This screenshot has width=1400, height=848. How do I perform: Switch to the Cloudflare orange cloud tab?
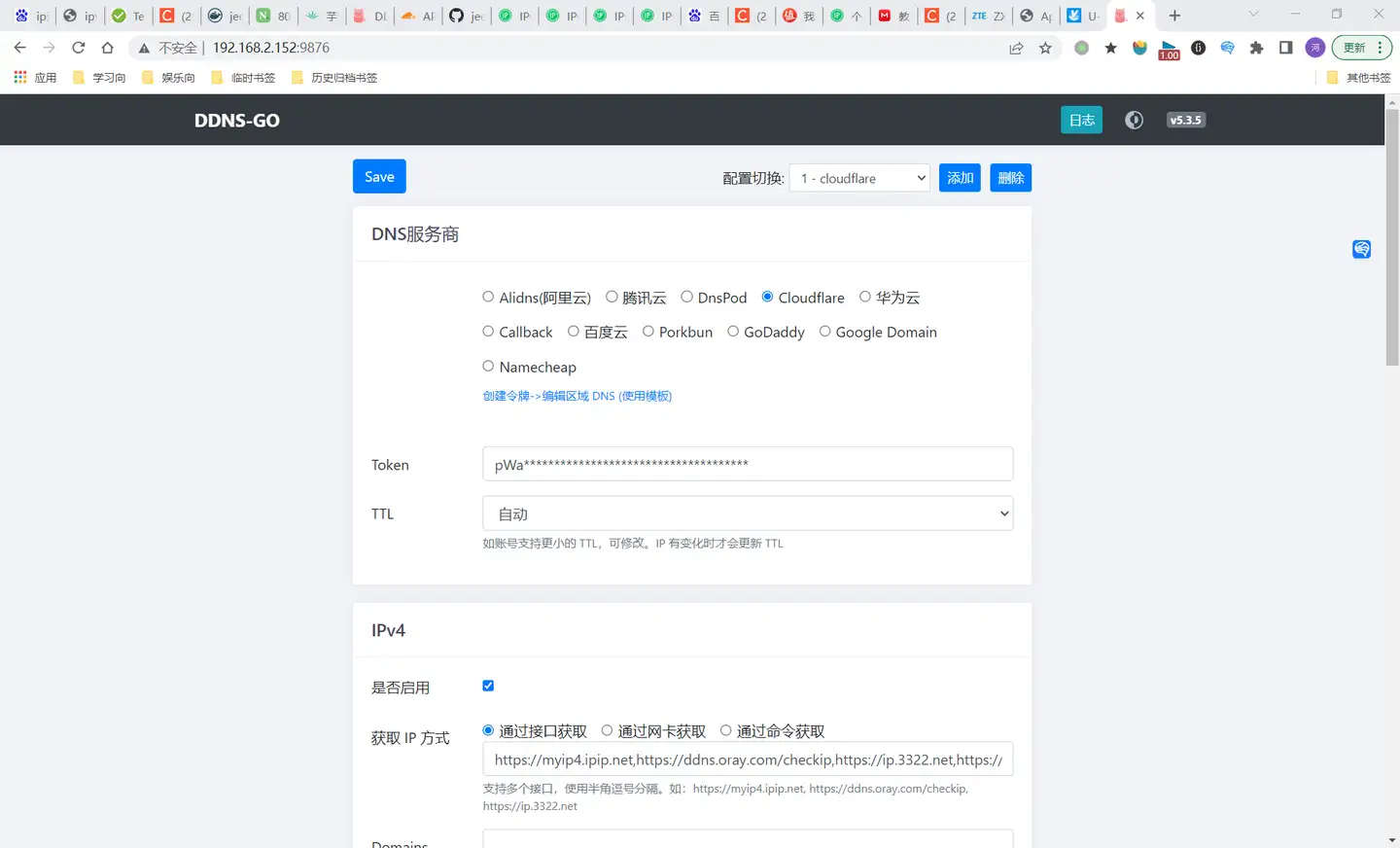point(420,16)
